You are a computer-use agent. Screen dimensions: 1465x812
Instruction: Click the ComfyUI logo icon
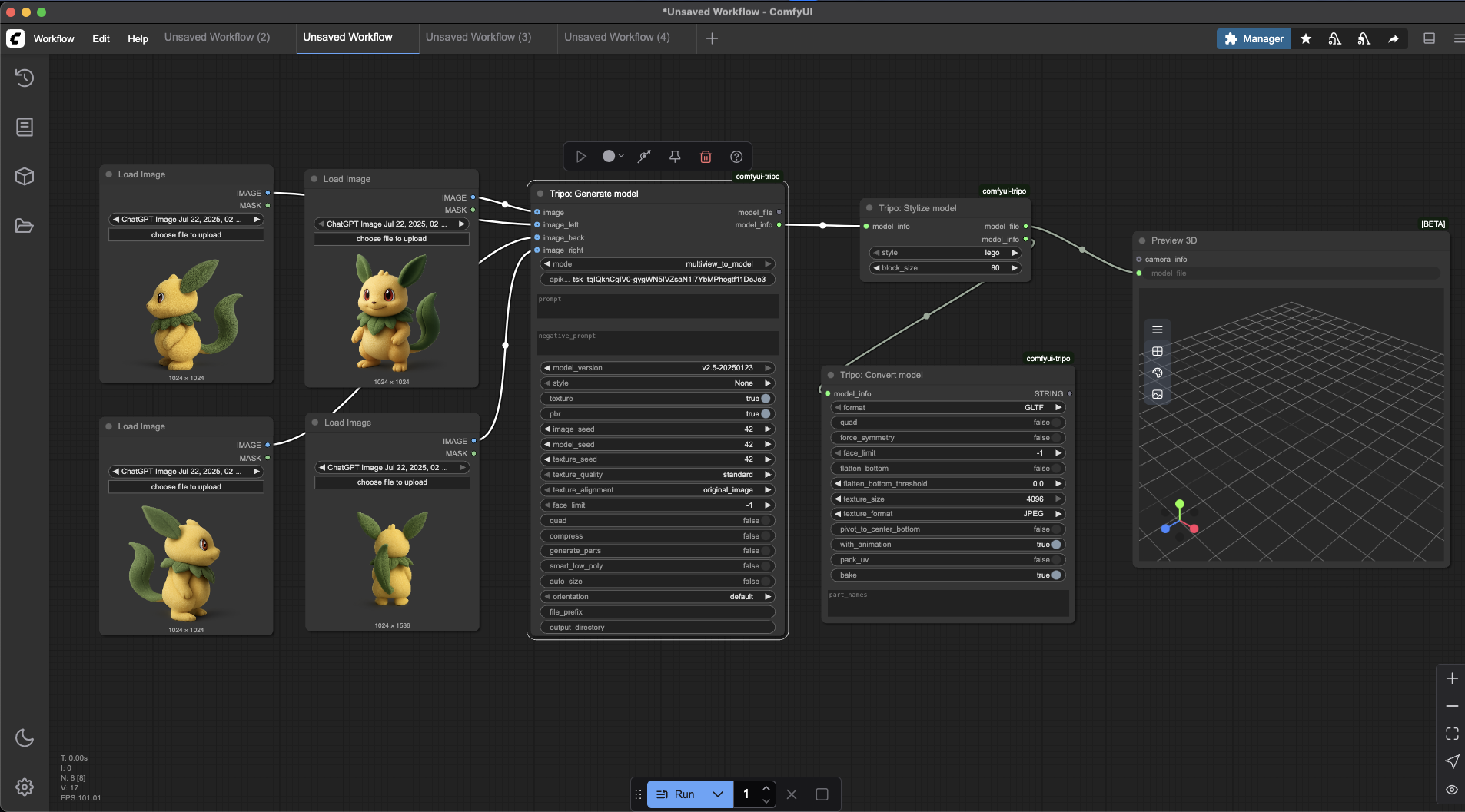pyautogui.click(x=15, y=38)
